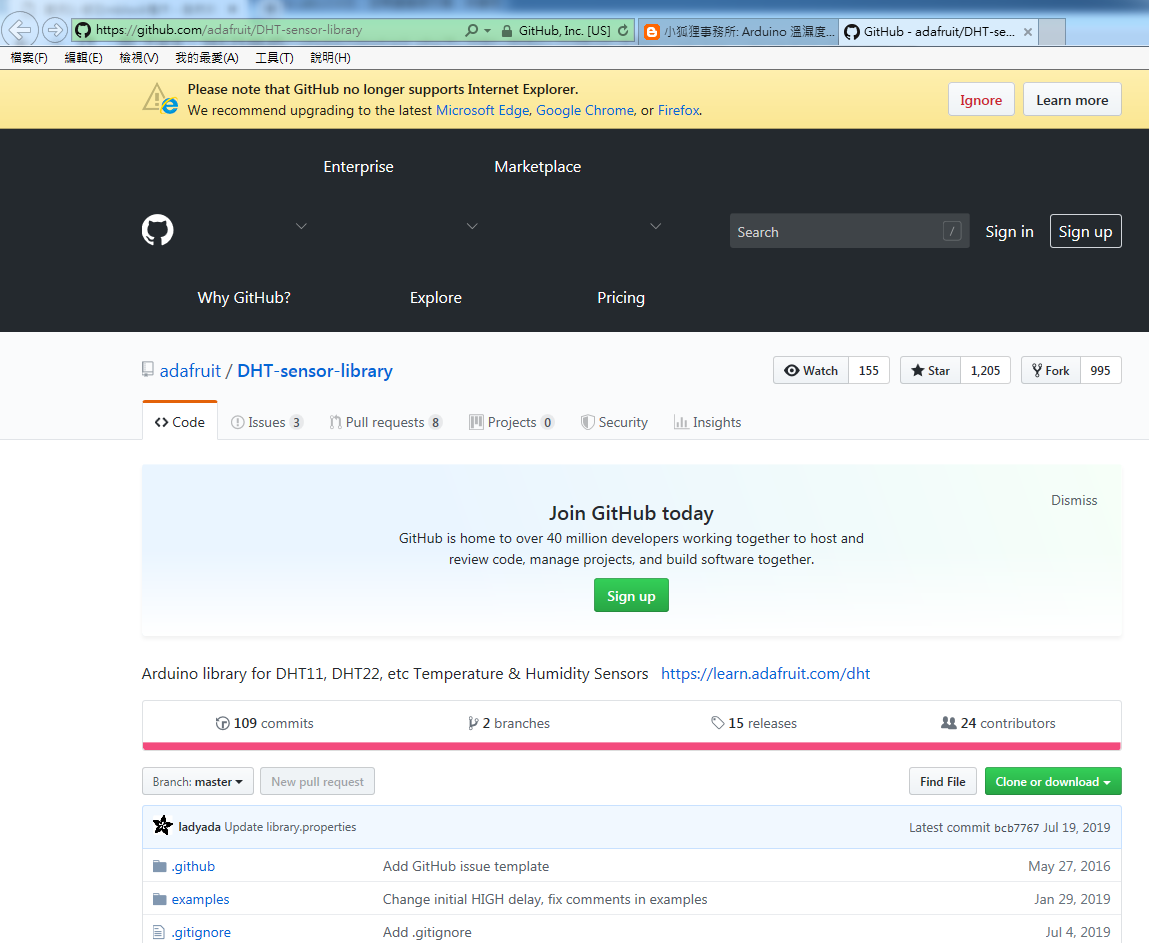
Task: Open the Projects tab
Action: coord(511,422)
